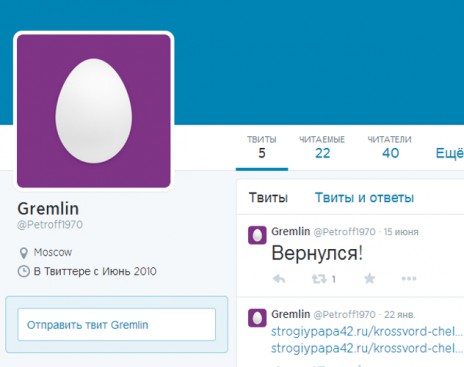Click Отправить твит Gremlin field
This screenshot has width=464, height=367.
[x=117, y=325]
